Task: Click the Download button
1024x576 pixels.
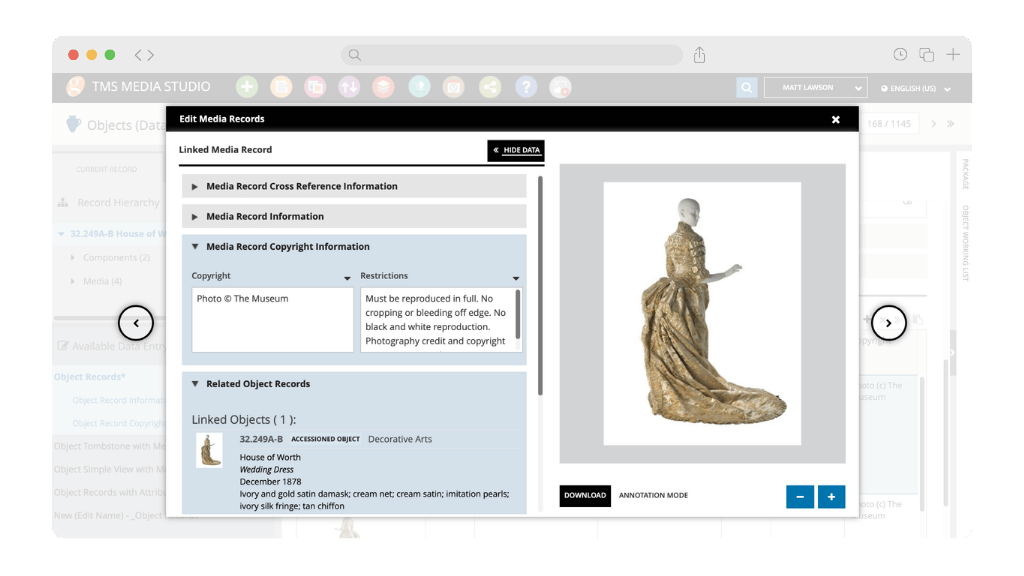Action: coord(585,496)
